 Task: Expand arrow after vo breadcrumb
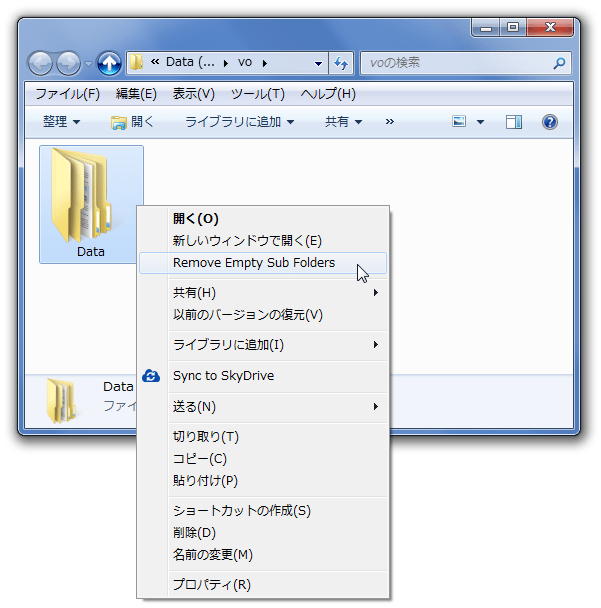[x=264, y=63]
